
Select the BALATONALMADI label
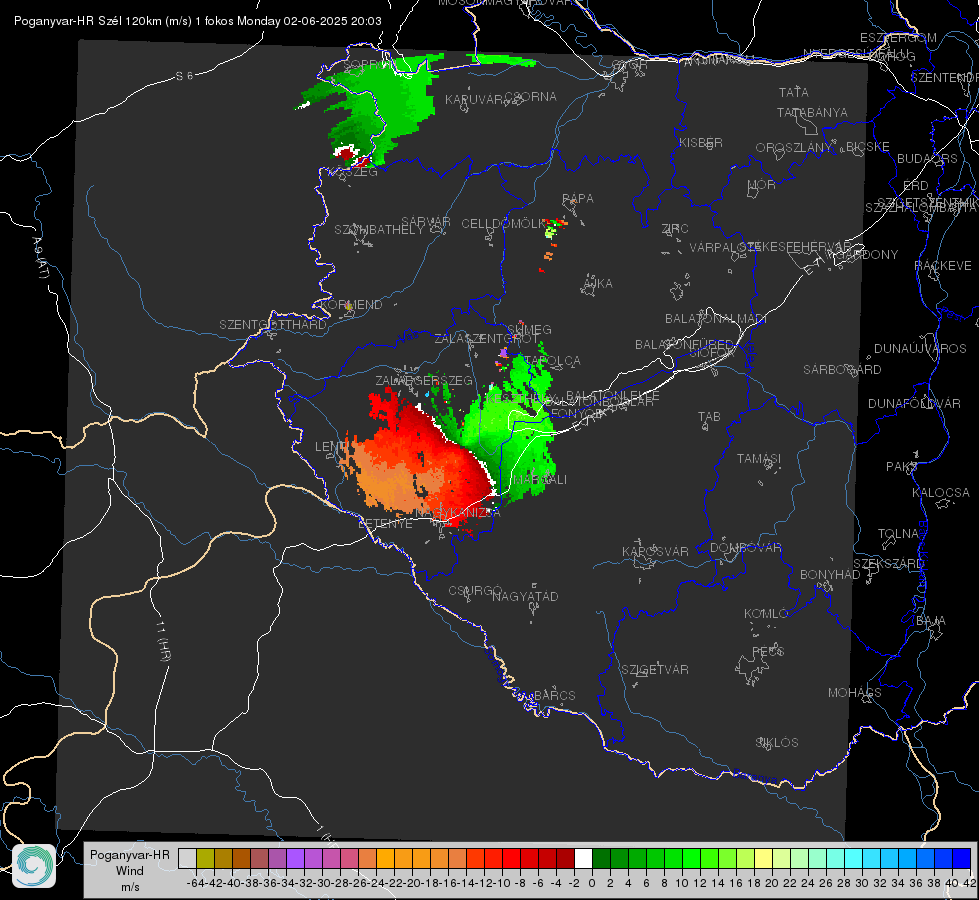716,319
